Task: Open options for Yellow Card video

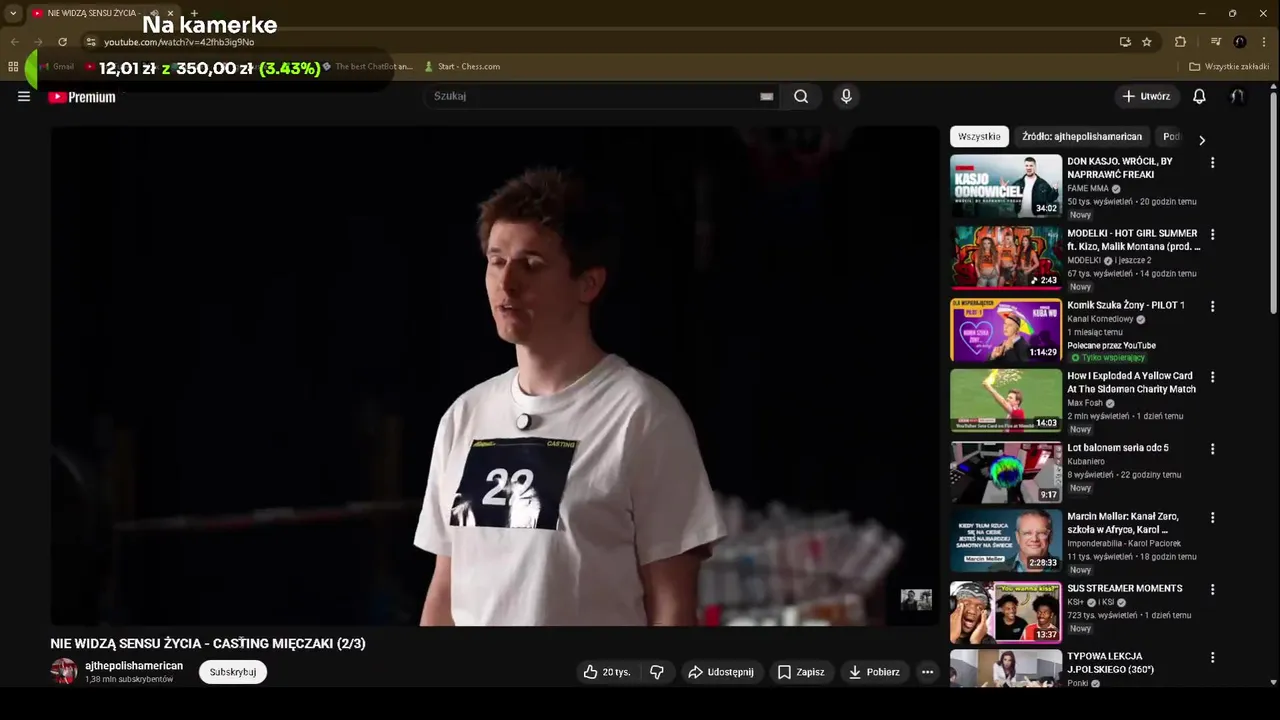Action: [1212, 377]
